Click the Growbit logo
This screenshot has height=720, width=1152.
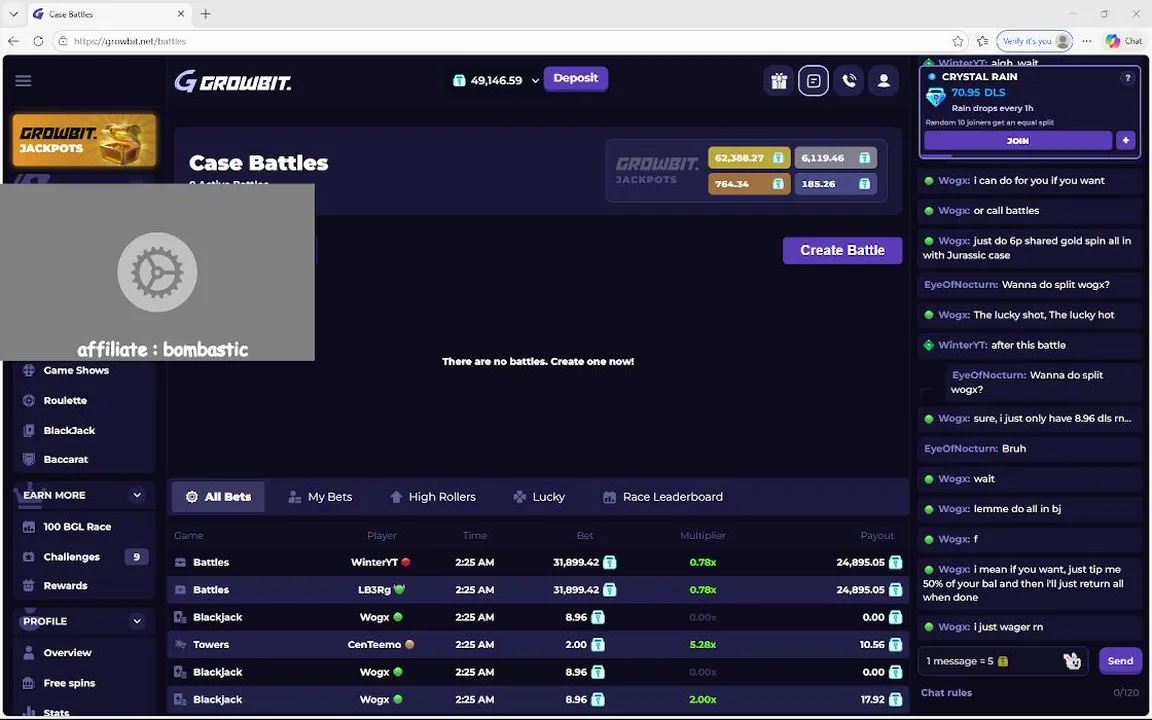coord(233,81)
